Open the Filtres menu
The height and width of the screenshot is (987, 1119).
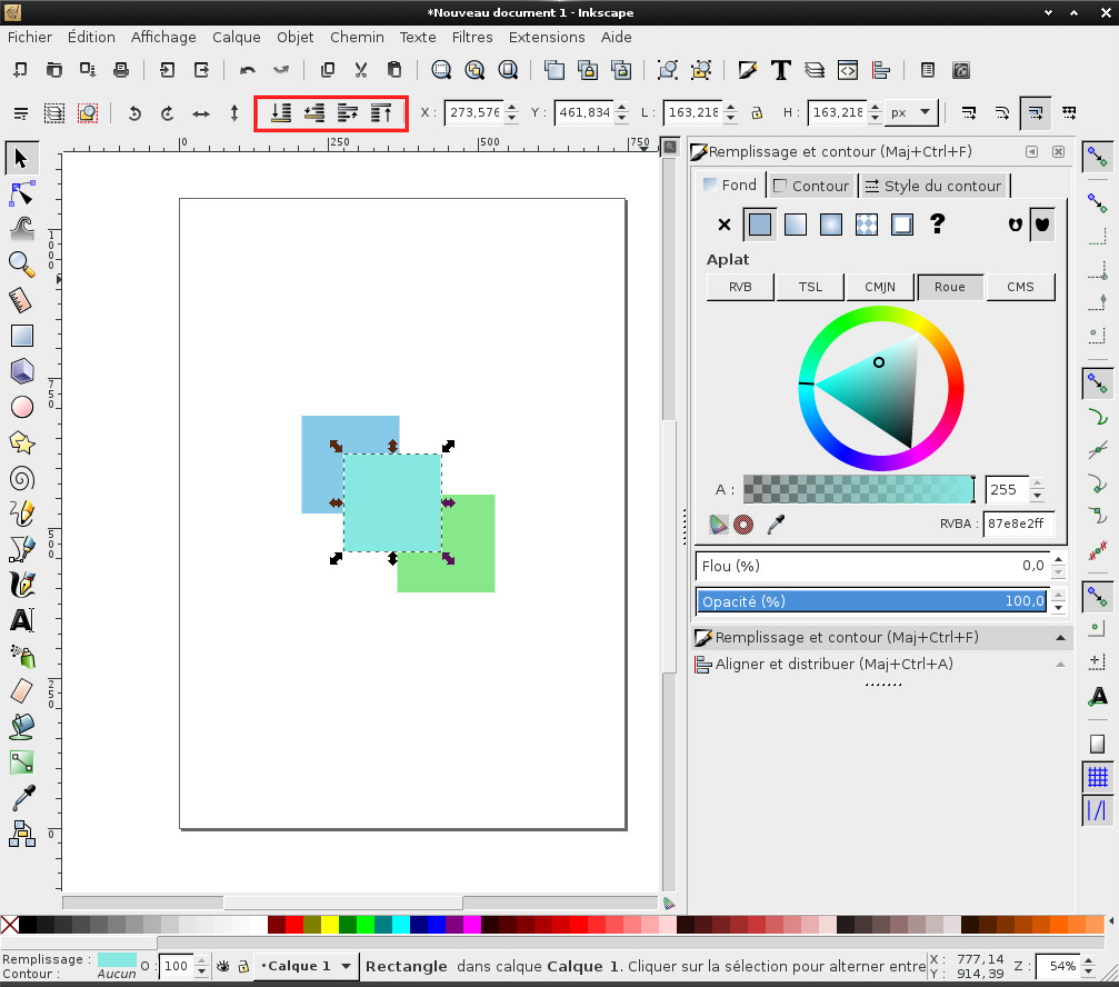pyautogui.click(x=472, y=37)
